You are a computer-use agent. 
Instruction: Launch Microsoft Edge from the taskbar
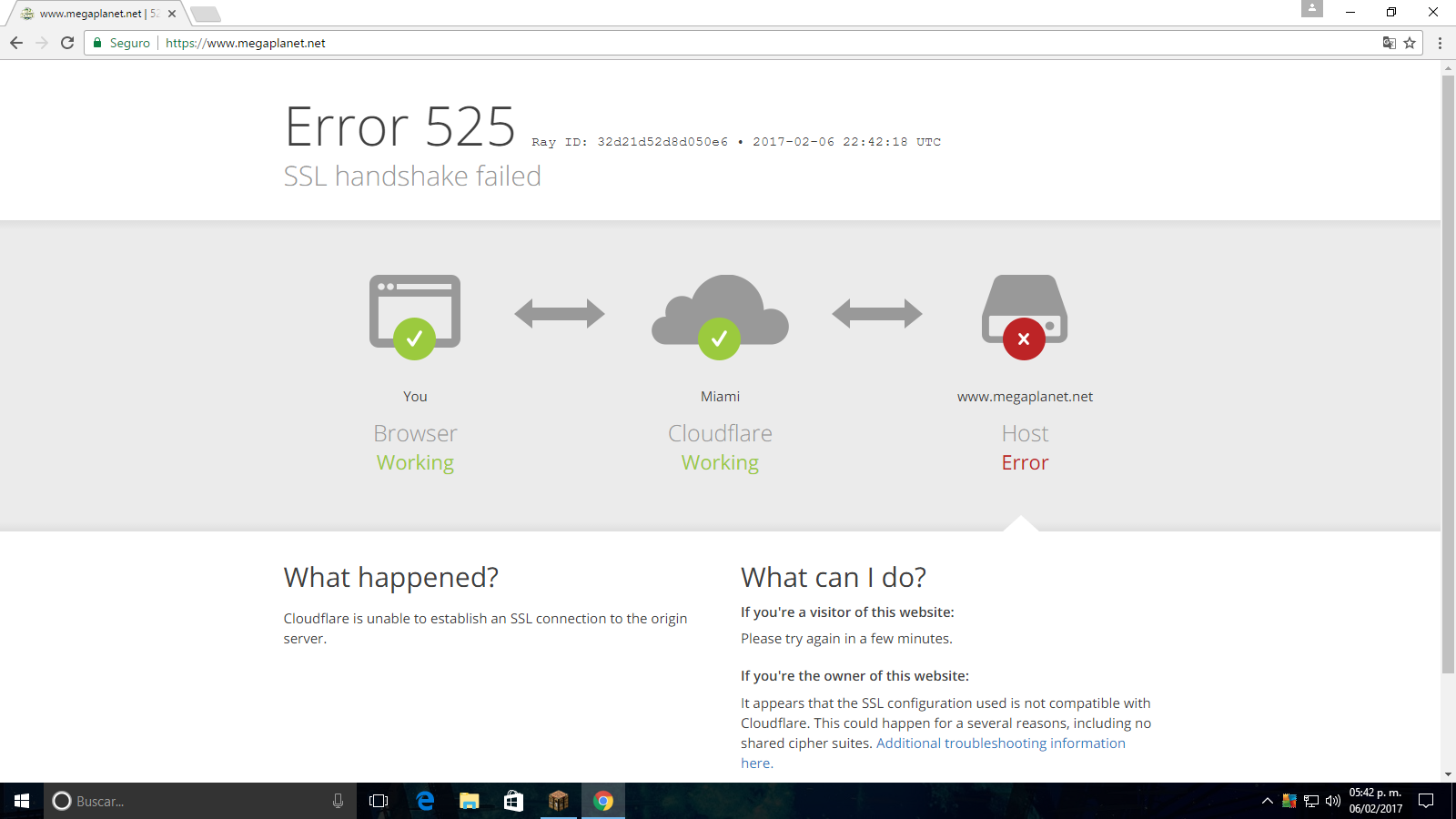coord(425,801)
